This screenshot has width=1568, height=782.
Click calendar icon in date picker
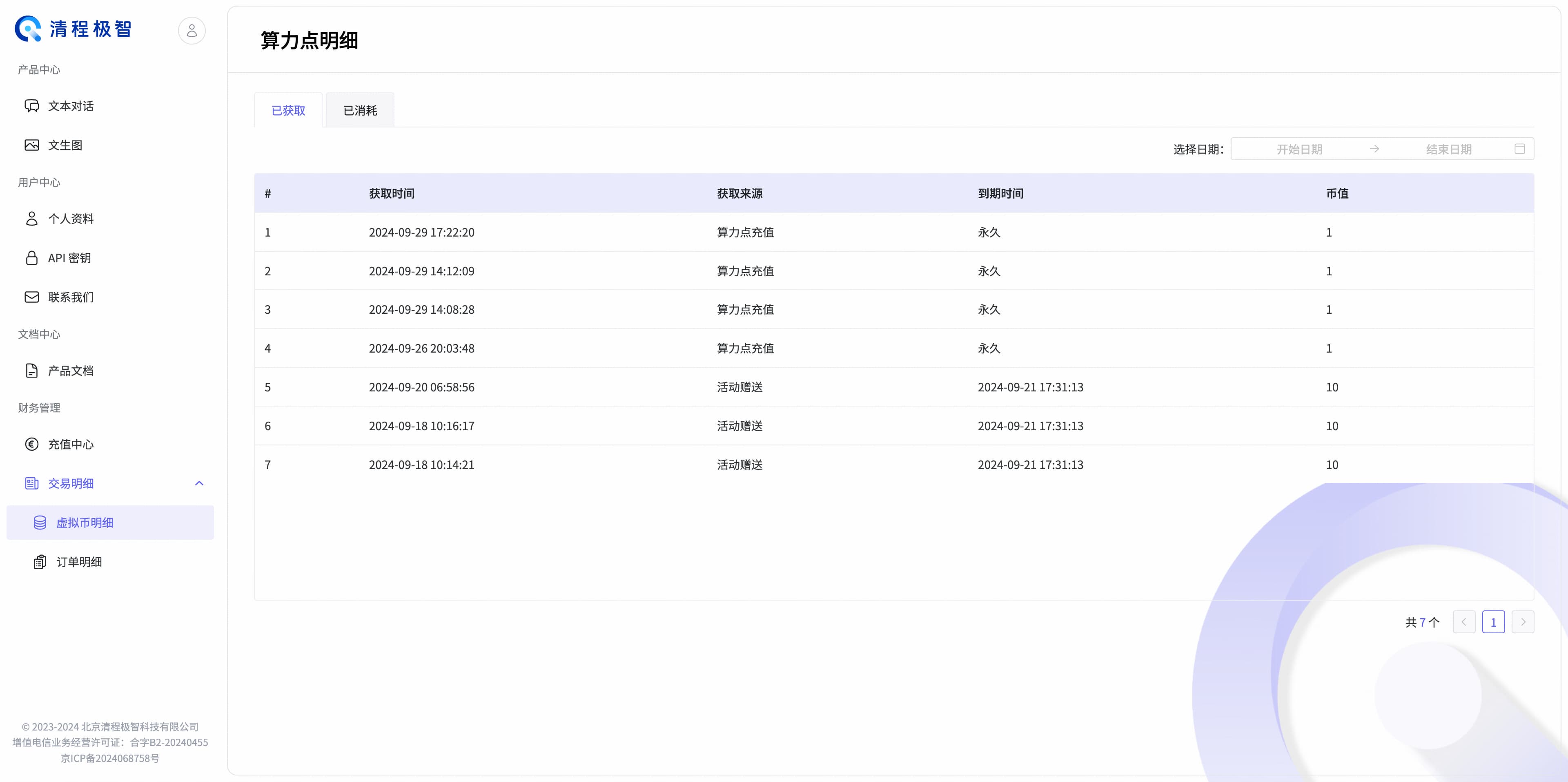coord(1519,149)
